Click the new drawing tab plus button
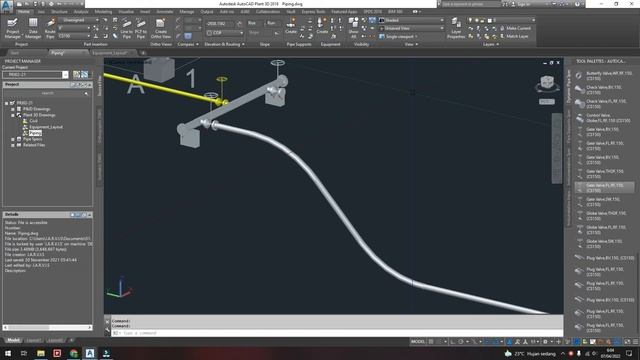The image size is (640, 360). point(143,53)
